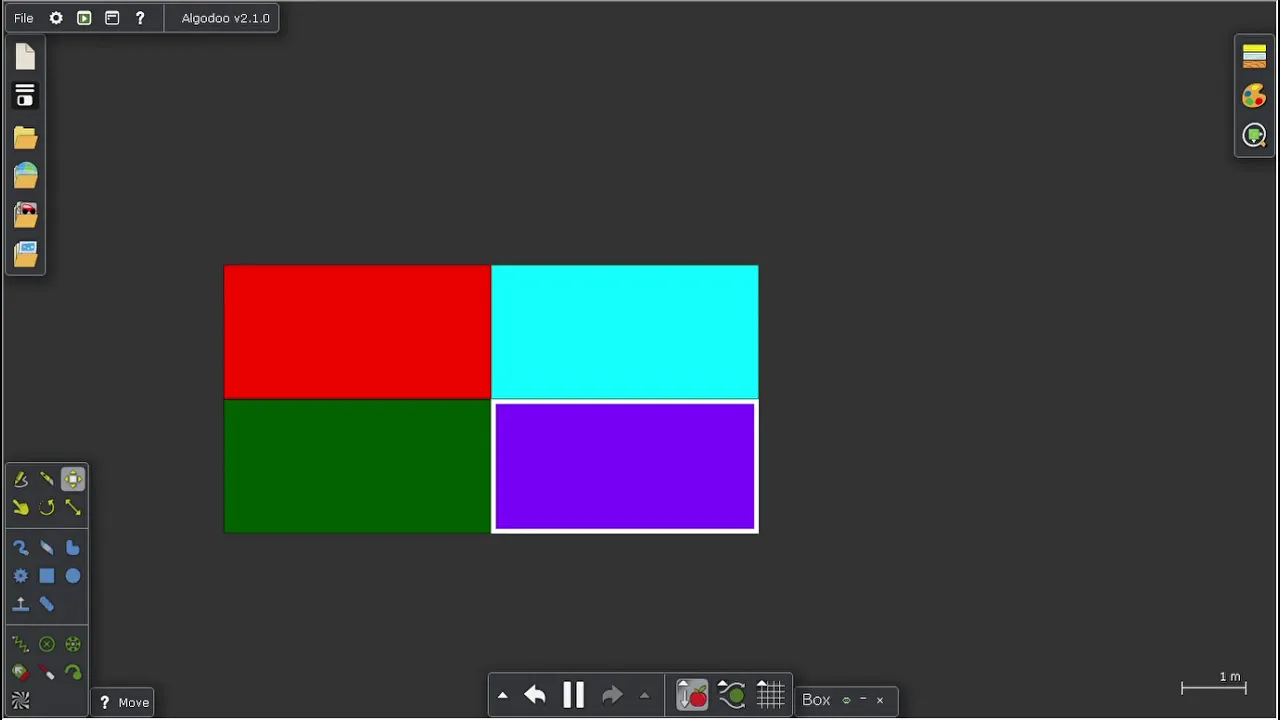Select the Spring tool

pos(21,645)
